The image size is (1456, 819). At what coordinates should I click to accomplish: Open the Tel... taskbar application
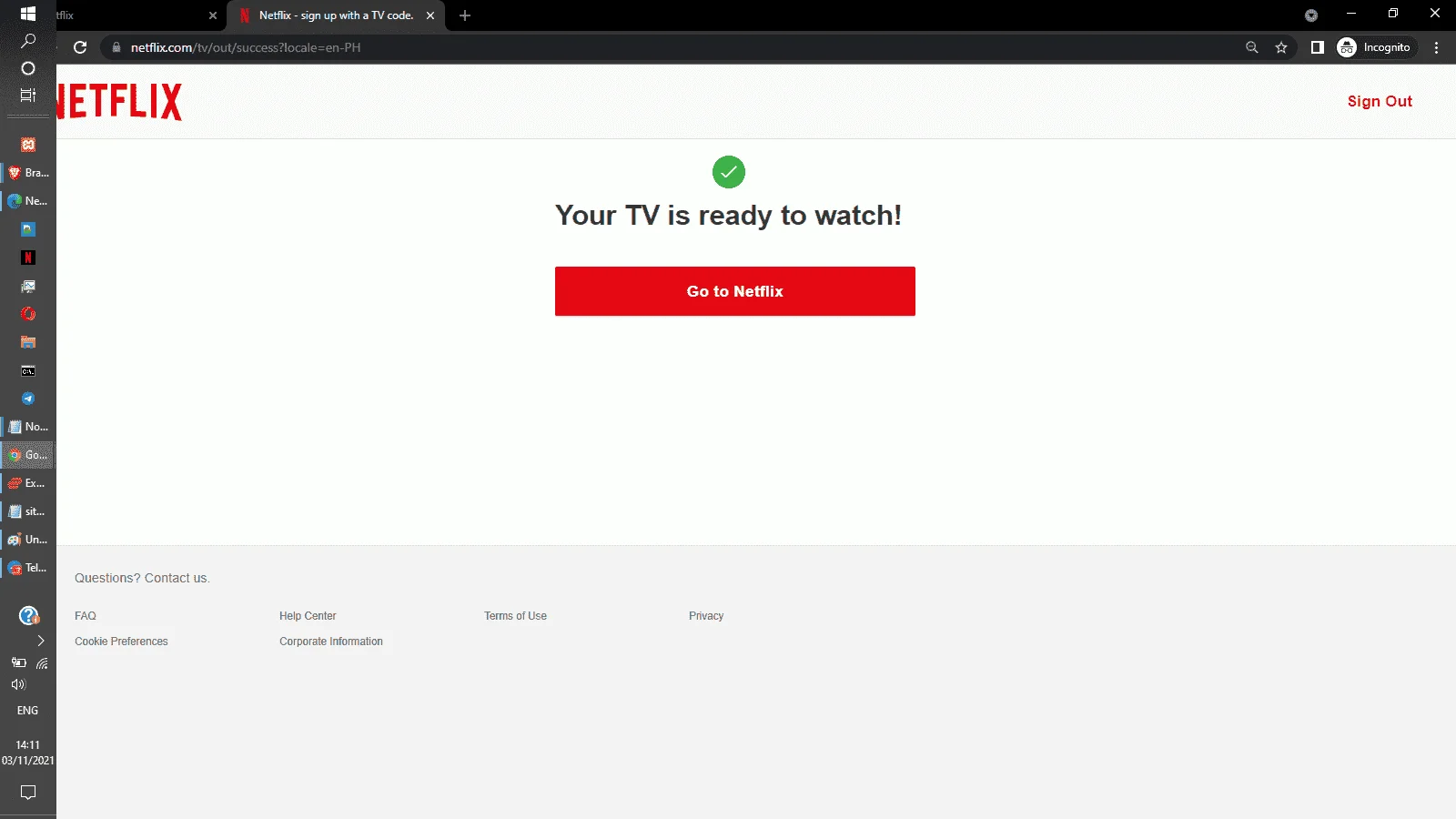click(x=28, y=568)
